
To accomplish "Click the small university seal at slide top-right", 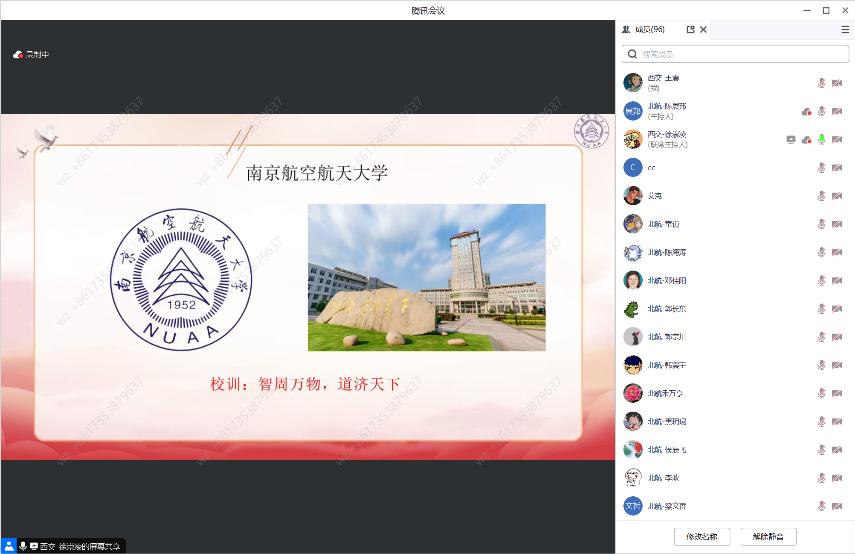I will 591,131.
